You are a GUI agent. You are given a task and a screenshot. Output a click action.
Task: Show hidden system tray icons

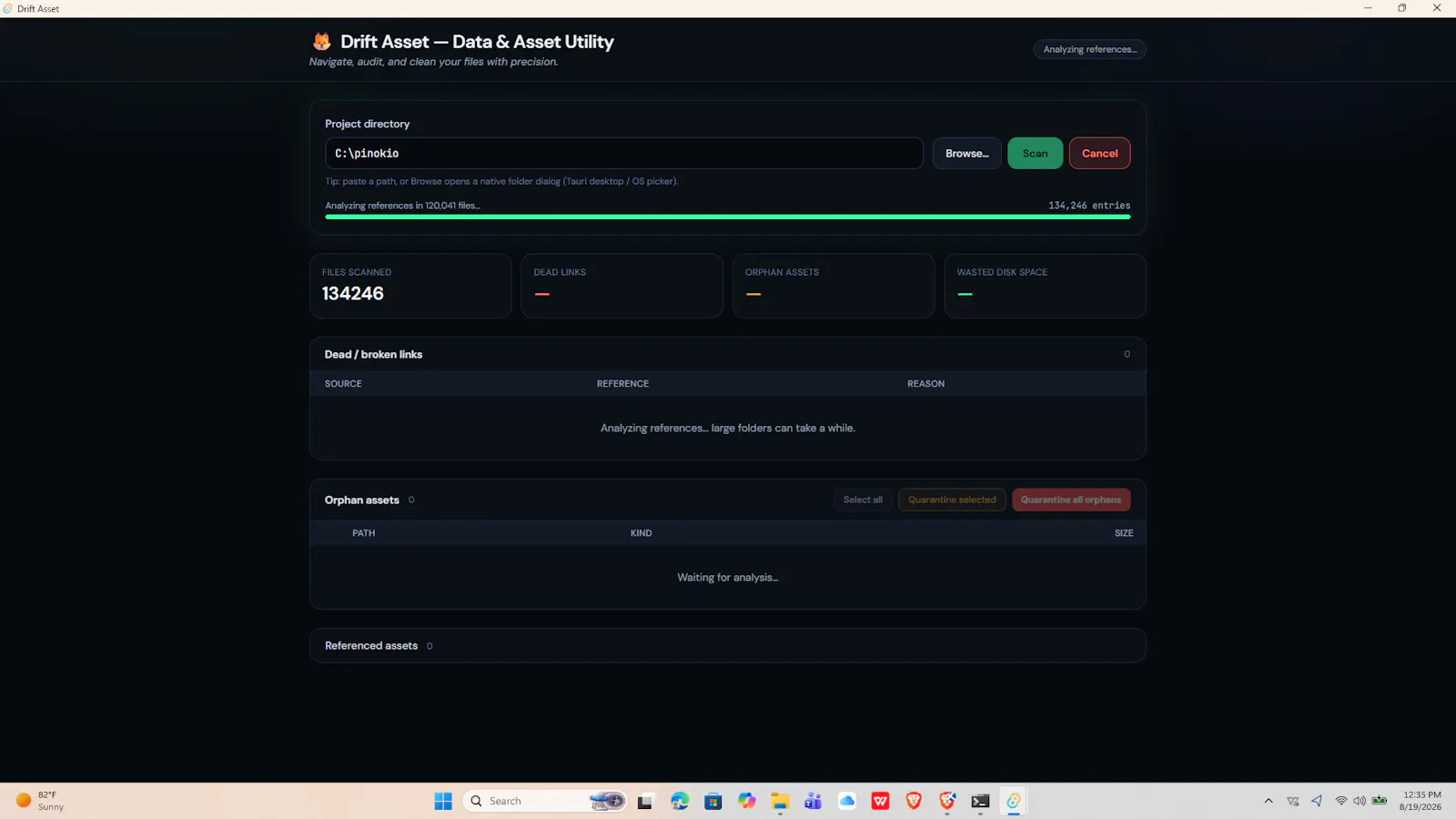pos(1269,801)
